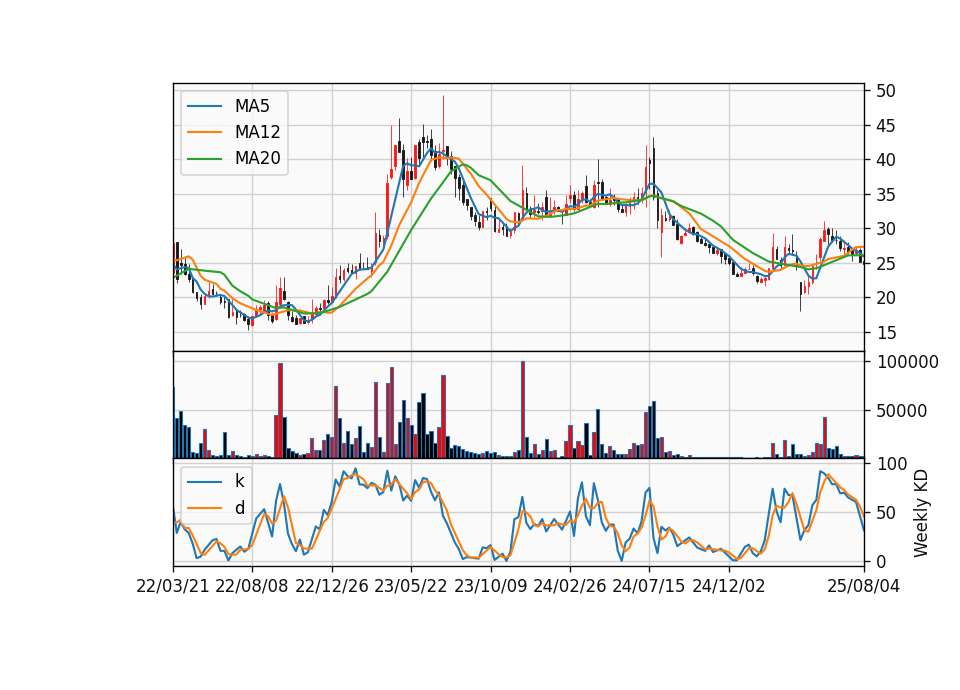Click the price axis value 25
The image size is (960, 690).
pos(886,264)
